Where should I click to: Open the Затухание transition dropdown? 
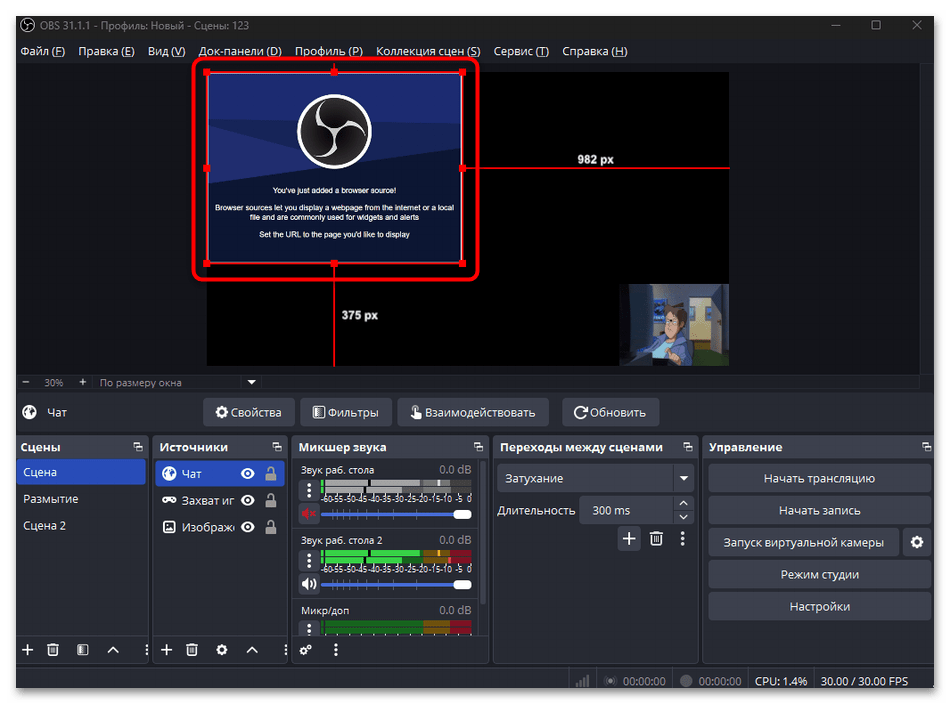click(x=595, y=479)
